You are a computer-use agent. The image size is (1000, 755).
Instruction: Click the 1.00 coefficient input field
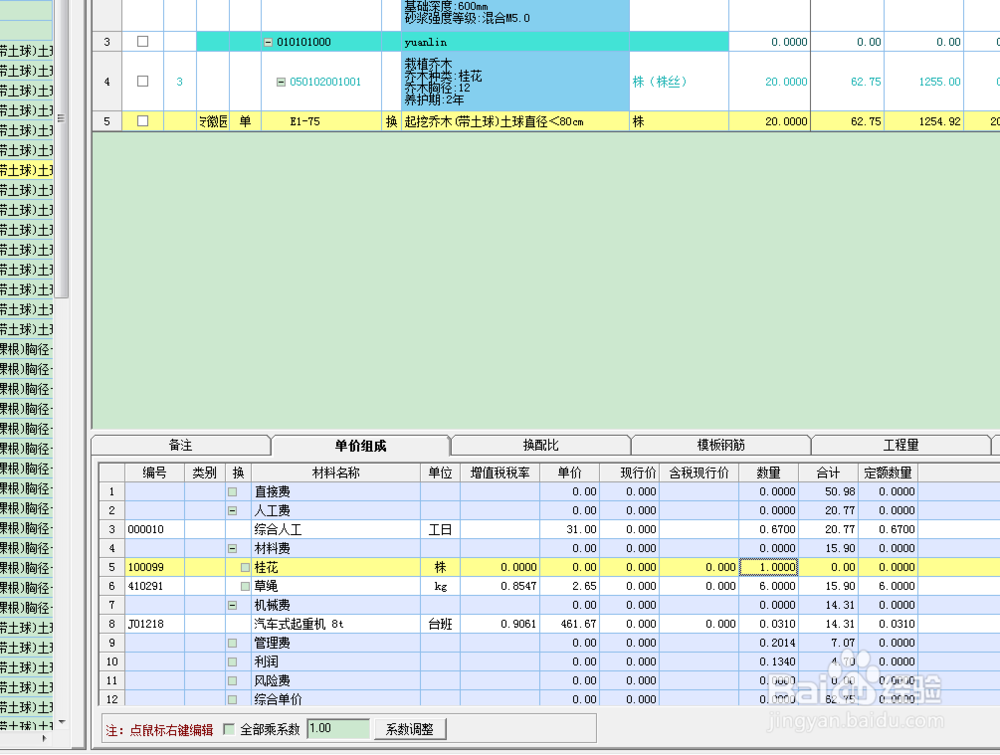[337, 728]
